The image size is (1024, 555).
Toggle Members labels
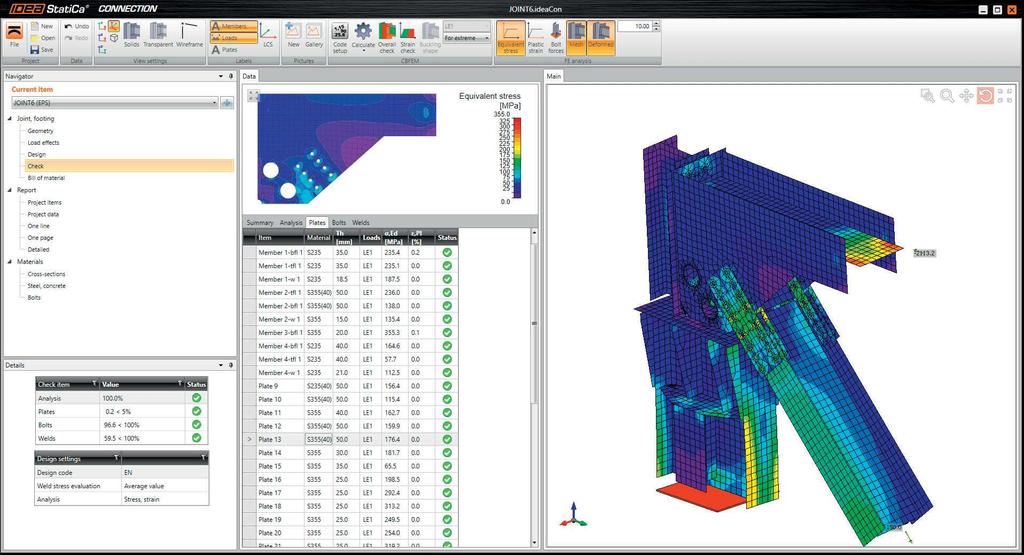click(234, 26)
